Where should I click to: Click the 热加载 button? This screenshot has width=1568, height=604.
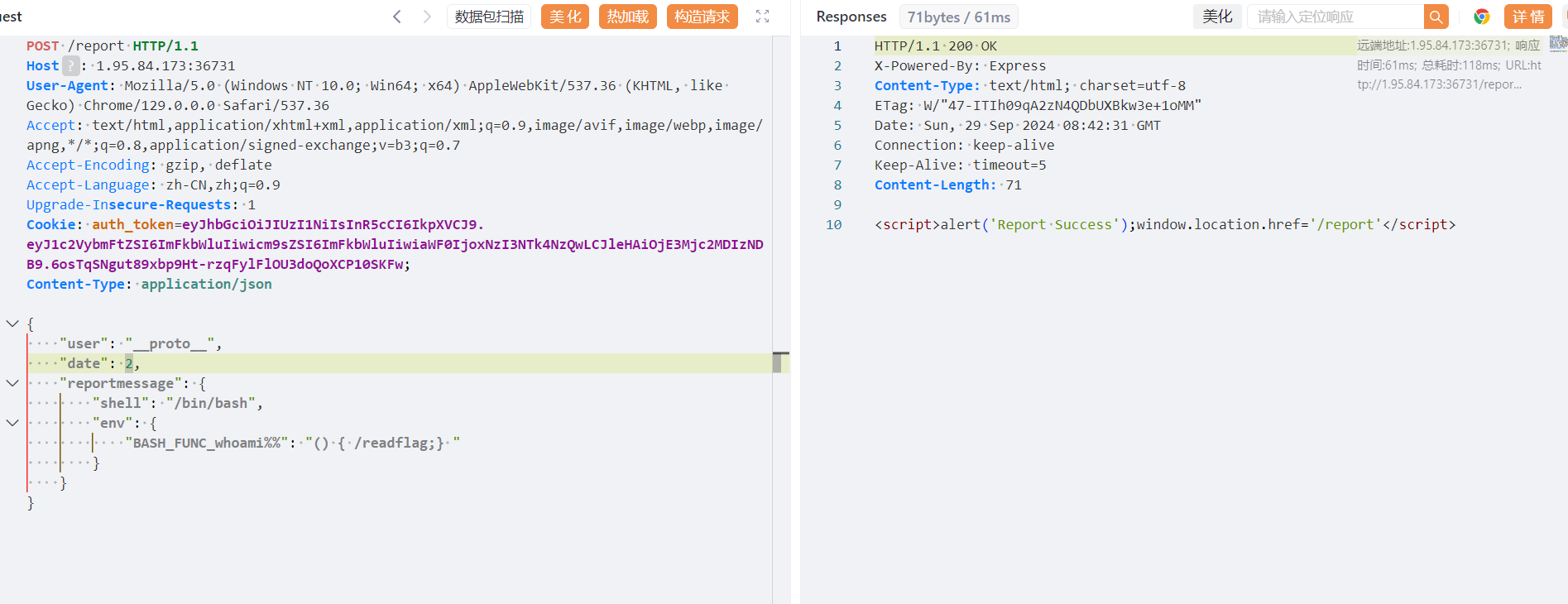[628, 17]
